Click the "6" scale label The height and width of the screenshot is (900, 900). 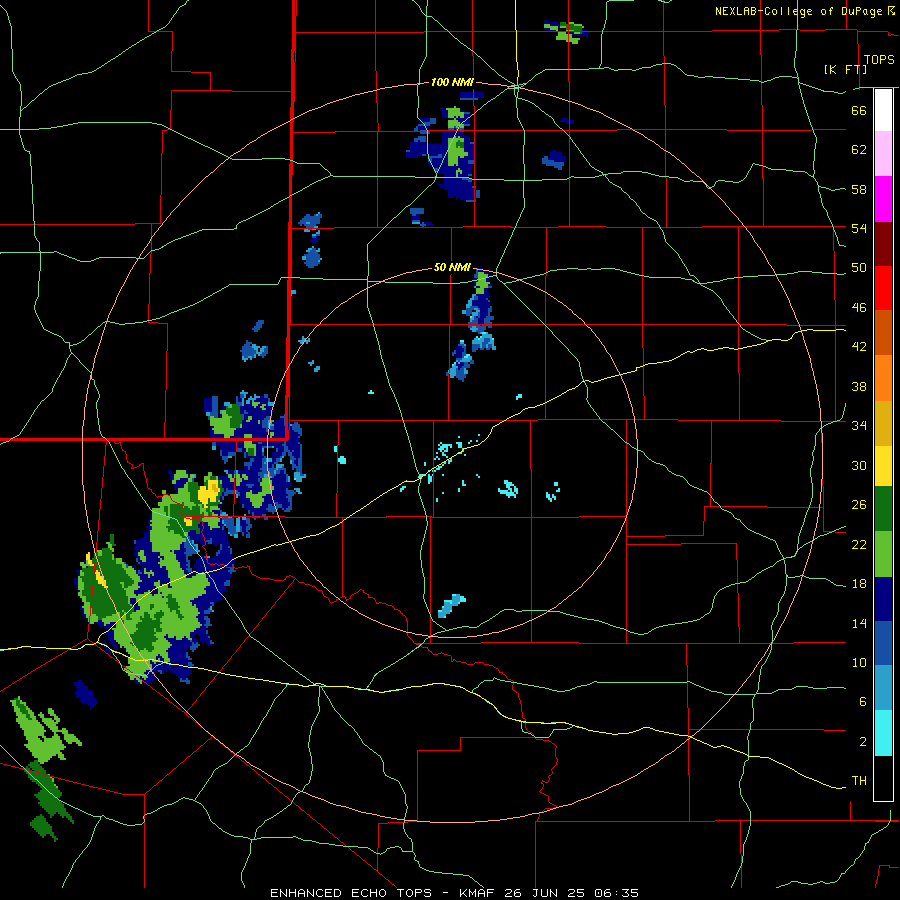[862, 702]
